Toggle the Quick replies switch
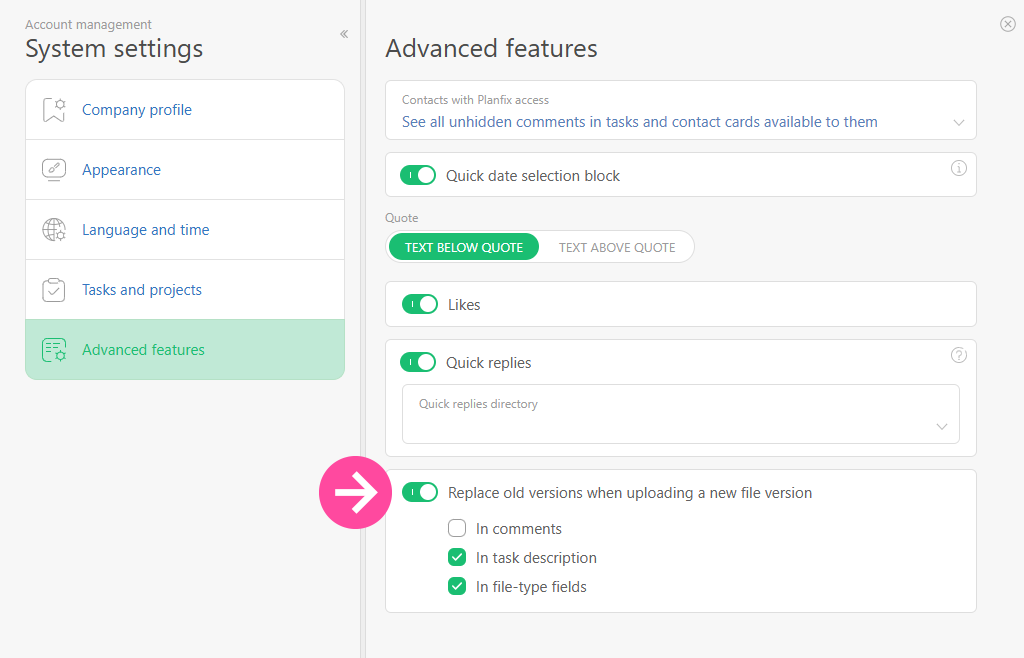This screenshot has height=658, width=1024. click(x=418, y=362)
